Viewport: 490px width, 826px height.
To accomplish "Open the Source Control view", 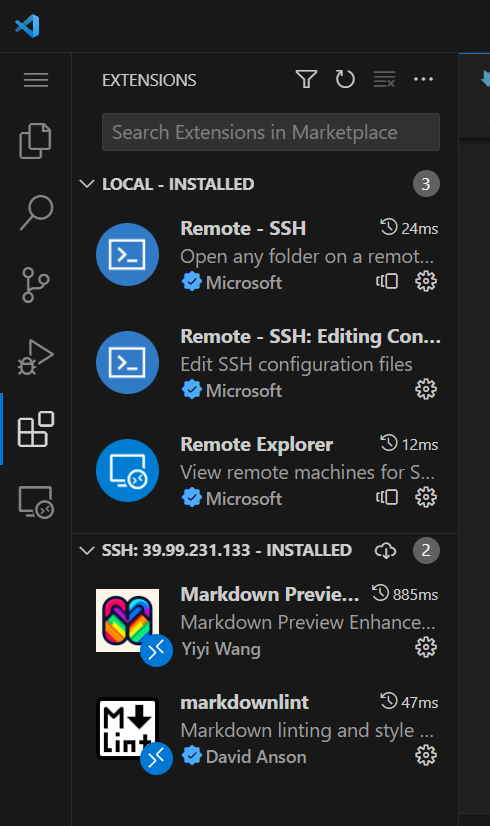I will pyautogui.click(x=35, y=284).
